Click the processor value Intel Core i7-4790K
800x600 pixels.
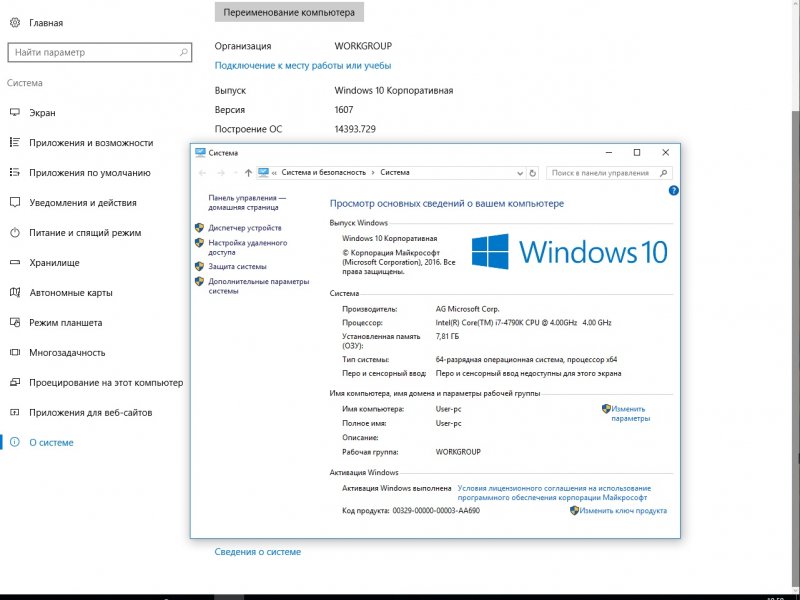[x=523, y=322]
